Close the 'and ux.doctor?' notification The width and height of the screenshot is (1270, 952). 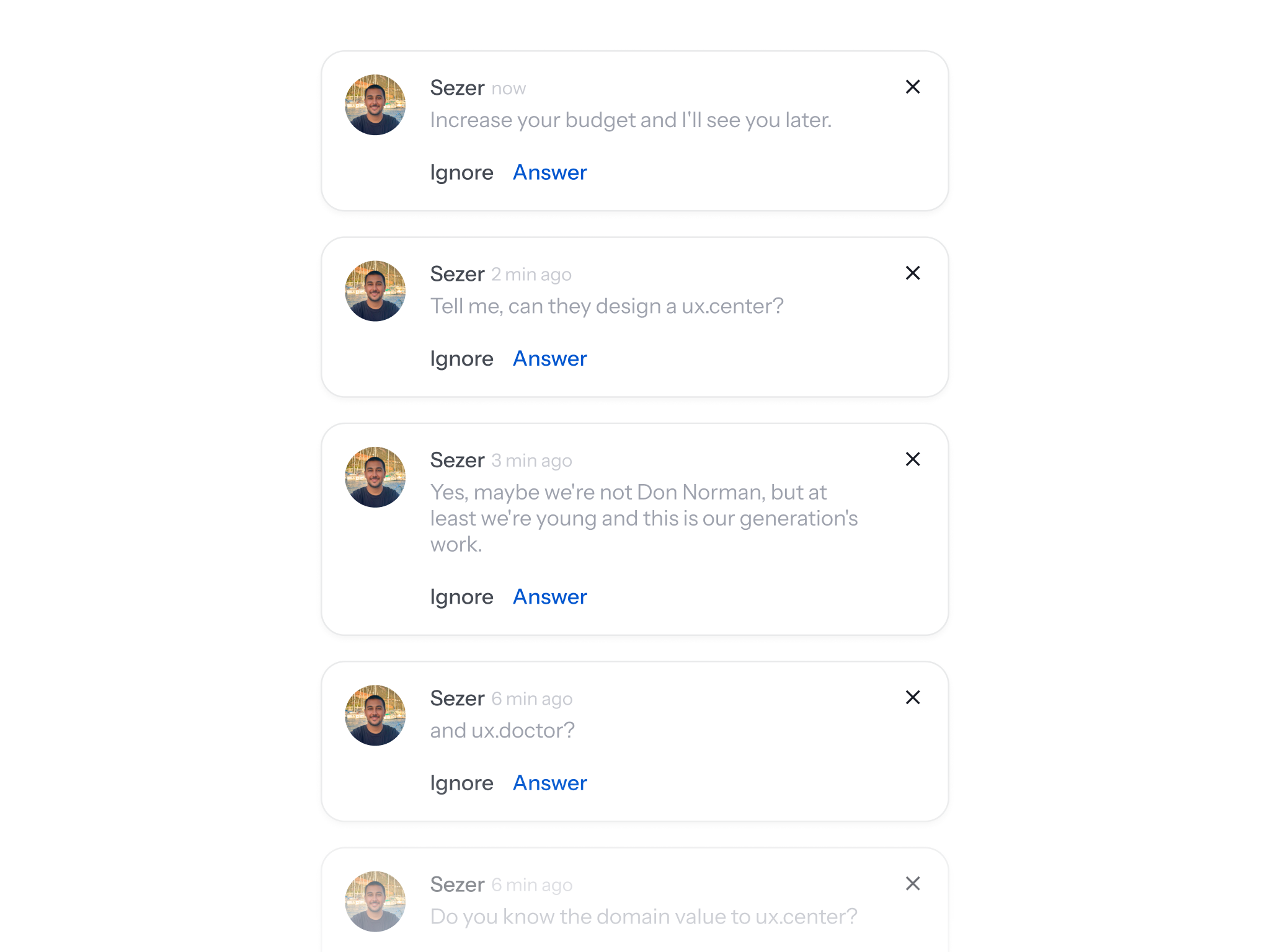pyautogui.click(x=912, y=697)
